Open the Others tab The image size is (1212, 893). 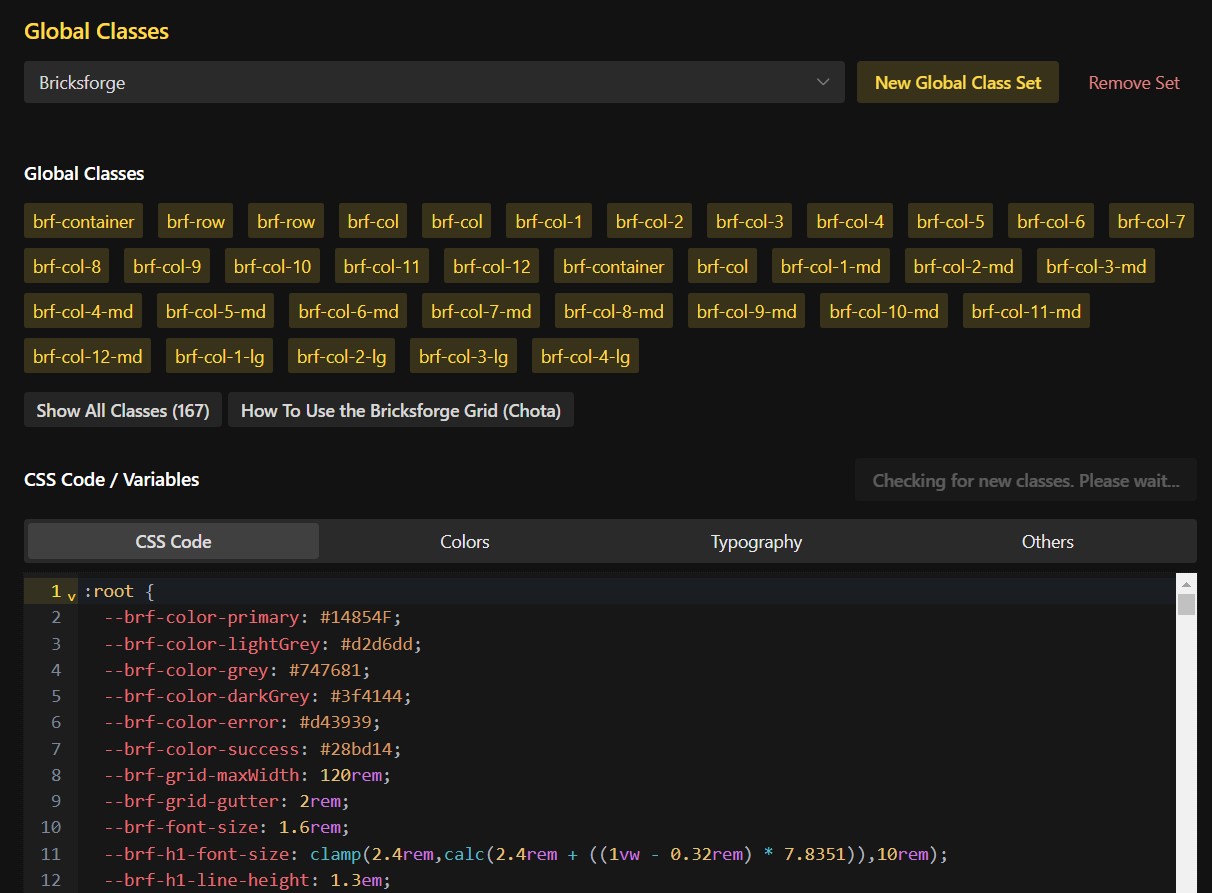tap(1047, 541)
